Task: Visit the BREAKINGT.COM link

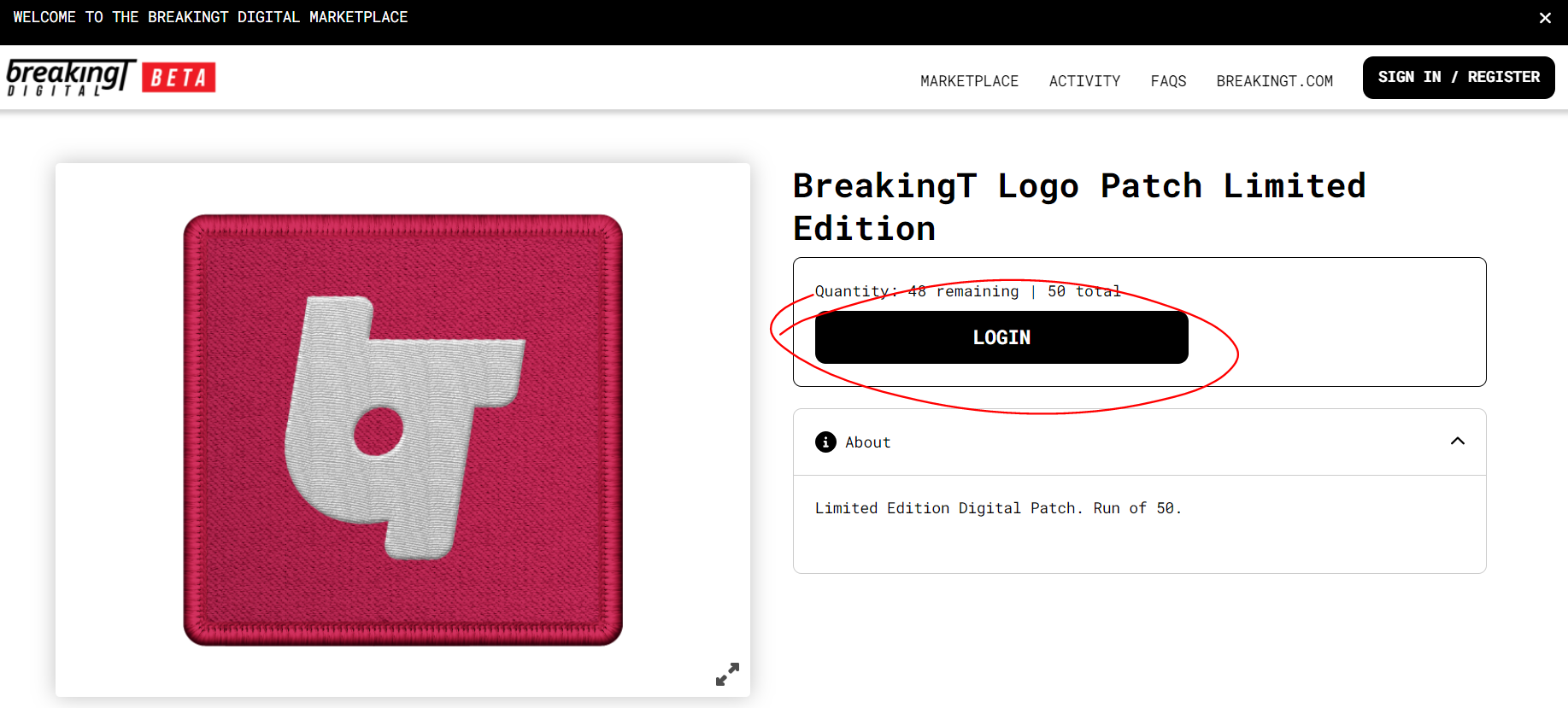Action: [1274, 81]
